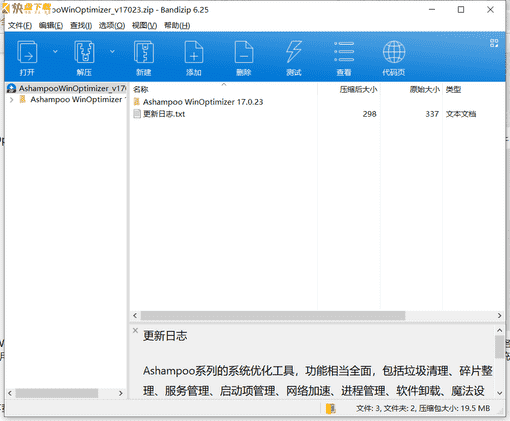Open the dropdown arrow next to 解压

[112, 51]
